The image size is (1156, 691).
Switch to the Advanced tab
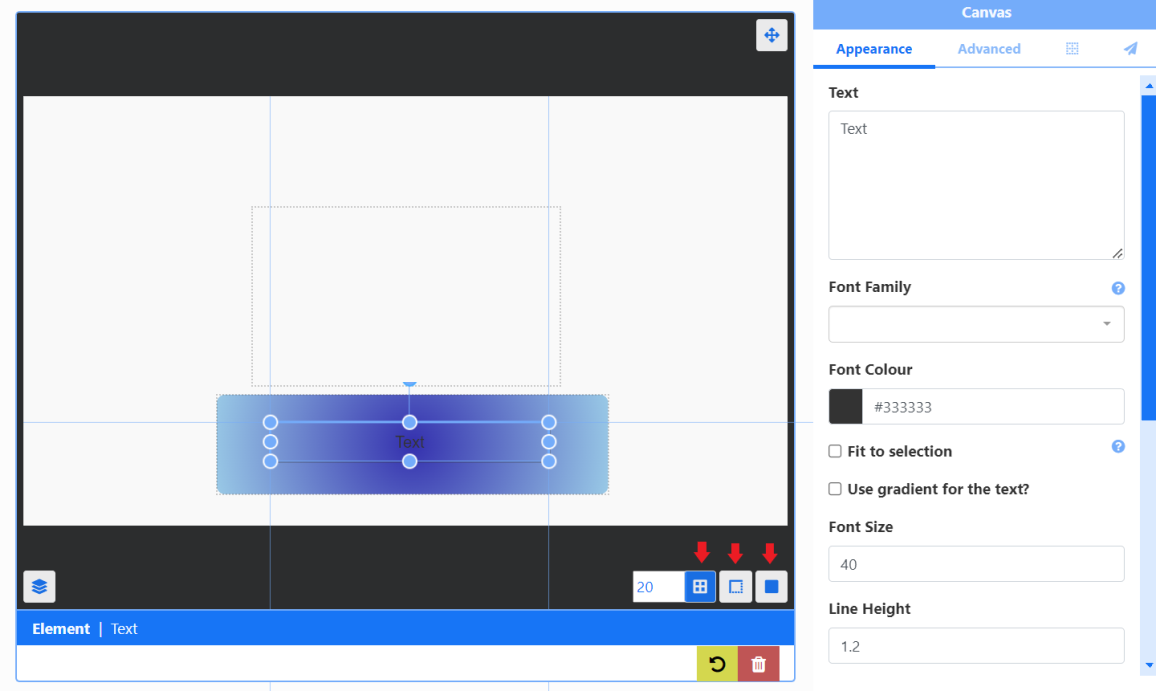[988, 49]
